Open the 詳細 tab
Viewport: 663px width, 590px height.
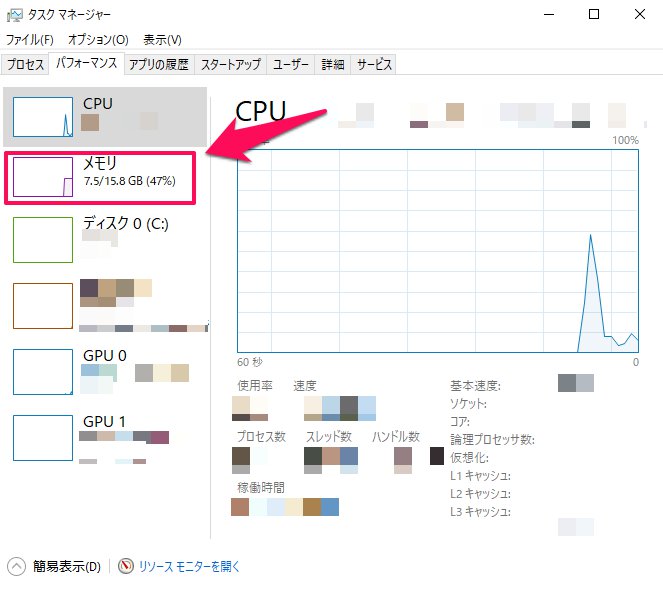pyautogui.click(x=333, y=64)
